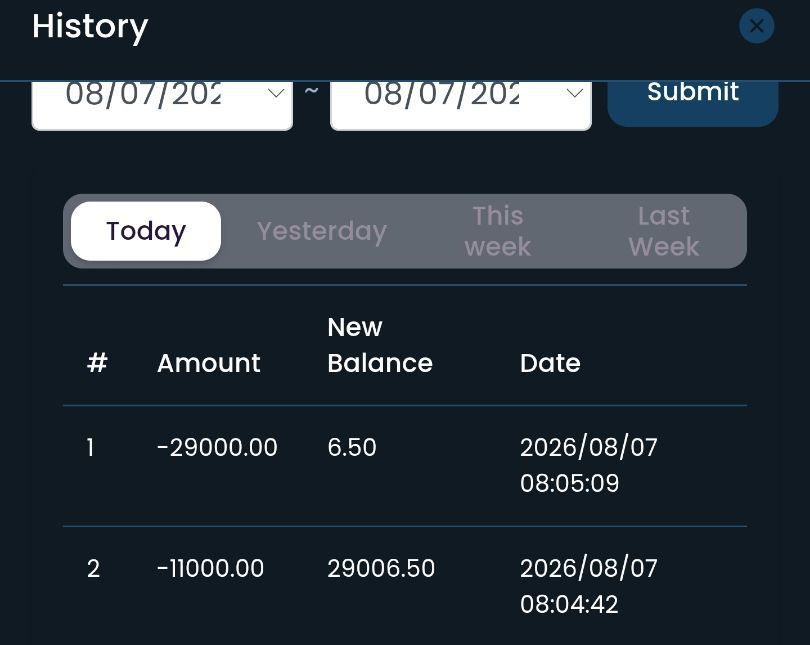Viewport: 810px width, 645px height.
Task: Close the History panel with X icon
Action: click(756, 26)
